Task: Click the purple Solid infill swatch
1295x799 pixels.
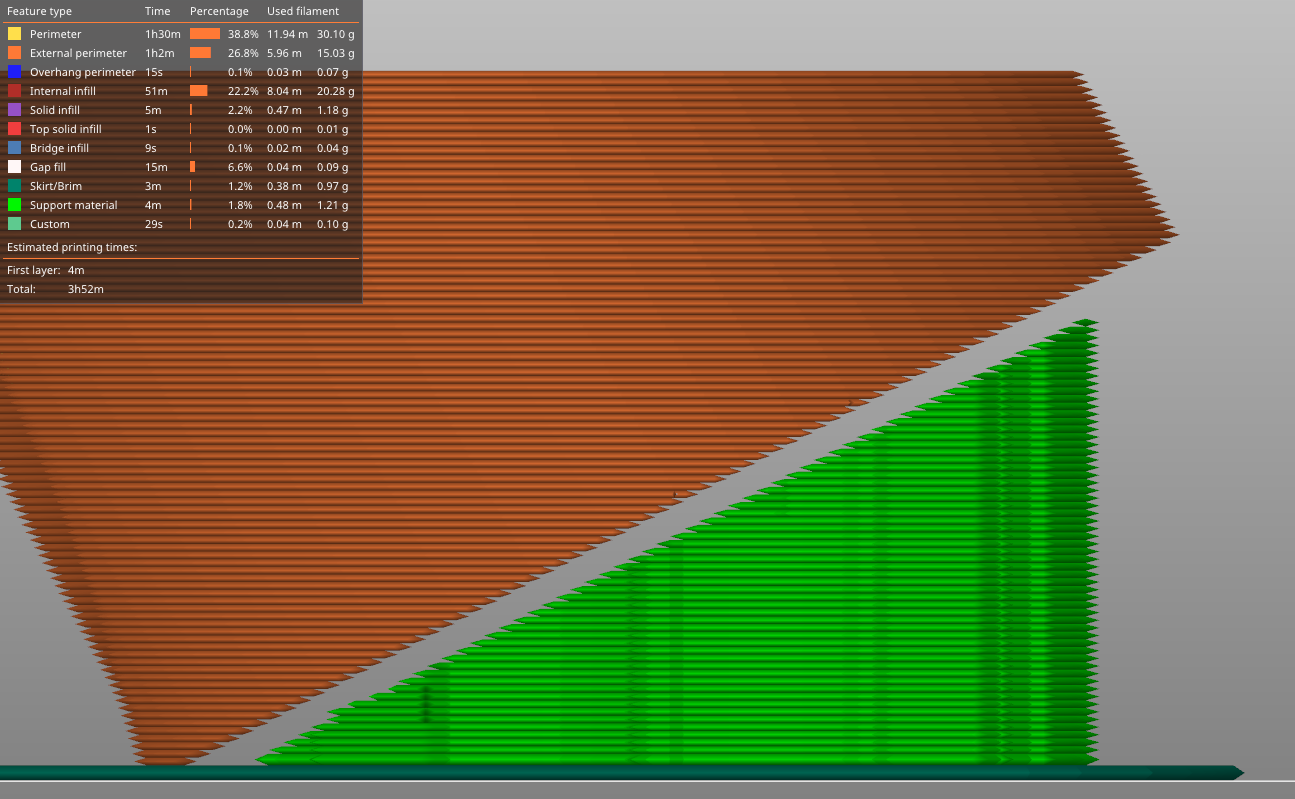Action: pyautogui.click(x=14, y=109)
